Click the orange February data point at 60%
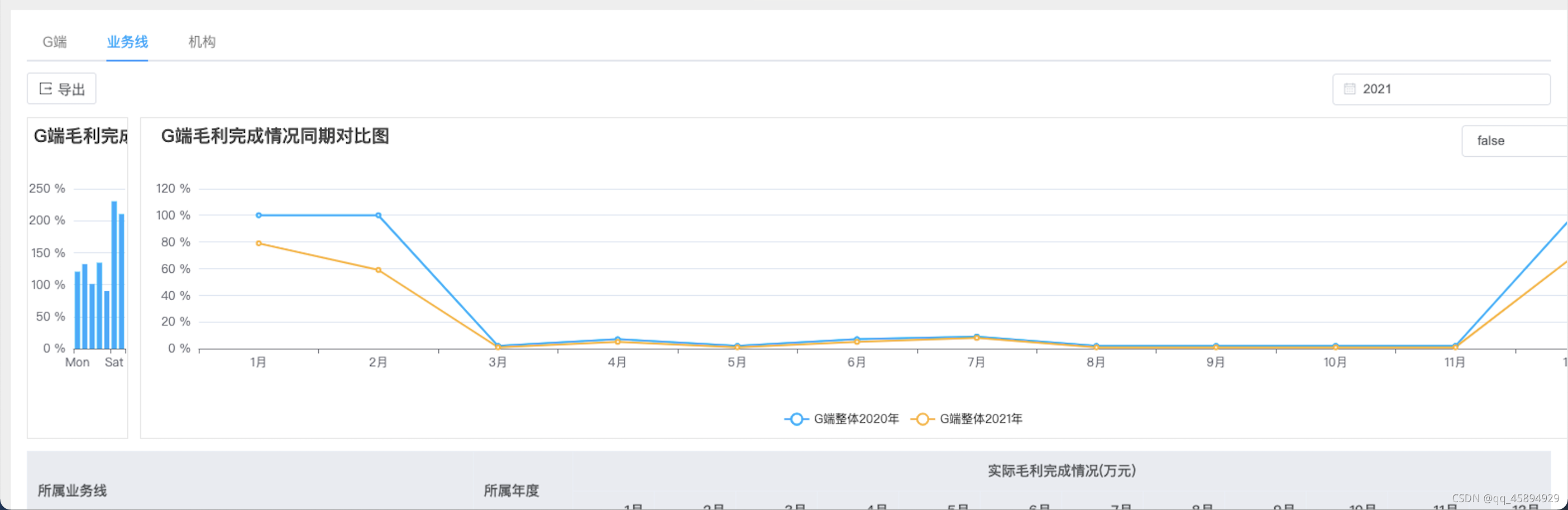1568x510 pixels. [x=378, y=270]
